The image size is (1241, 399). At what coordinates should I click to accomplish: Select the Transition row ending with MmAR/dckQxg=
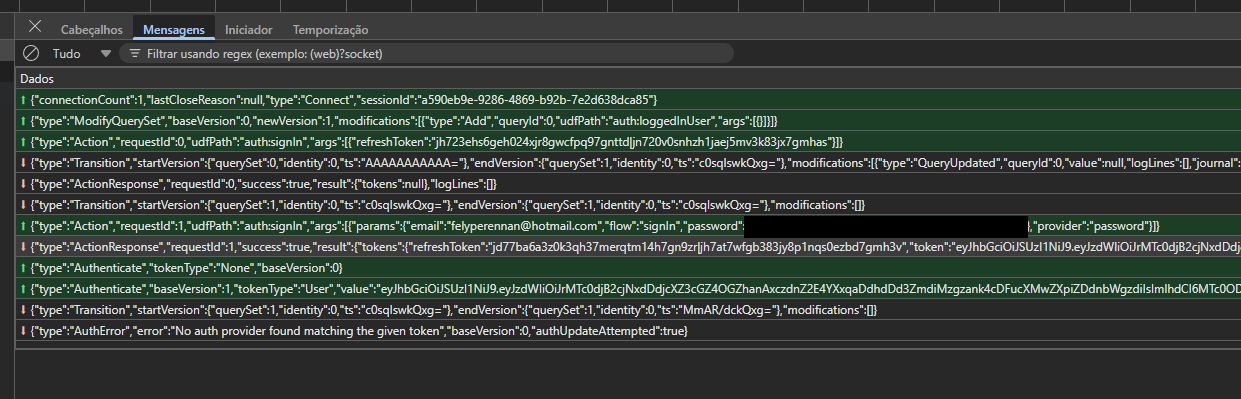[x=628, y=310]
